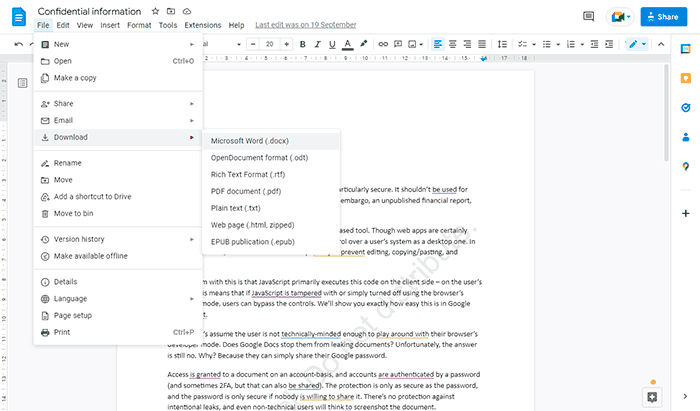The height and width of the screenshot is (411, 700).
Task: Open the insert image options arrow
Action: coord(421,45)
